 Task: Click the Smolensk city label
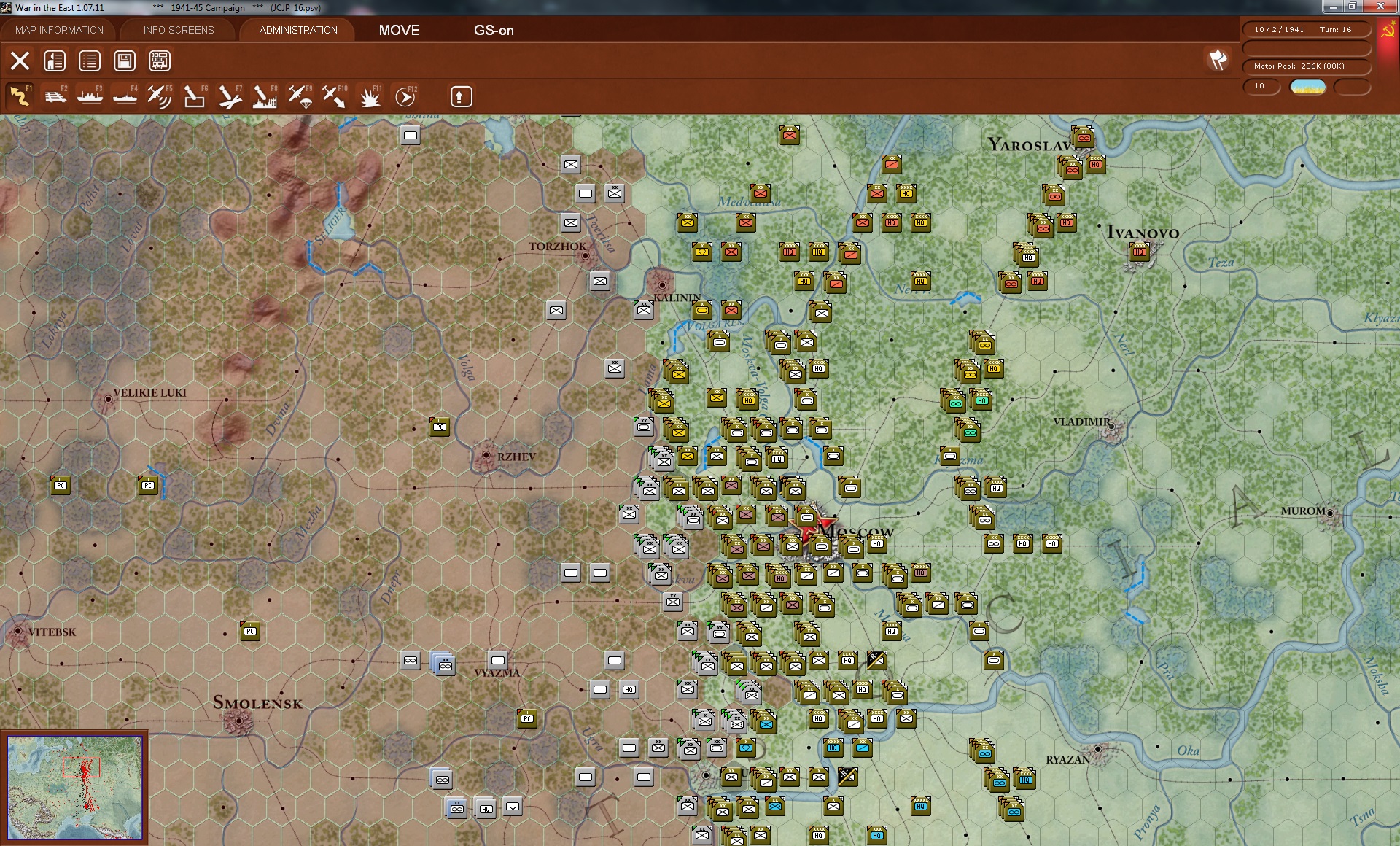point(257,703)
